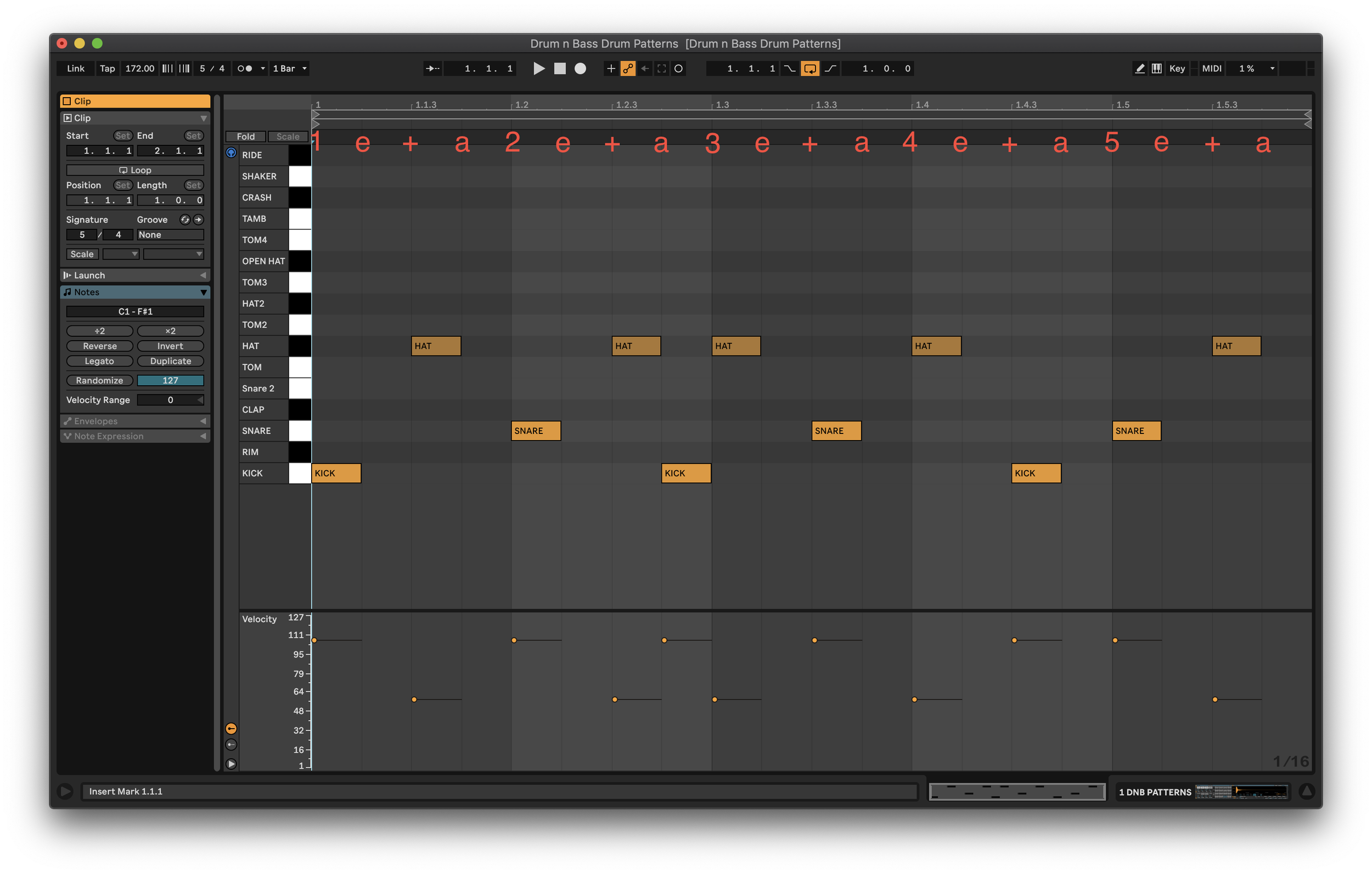Toggle the Automation Arm button

[628, 69]
